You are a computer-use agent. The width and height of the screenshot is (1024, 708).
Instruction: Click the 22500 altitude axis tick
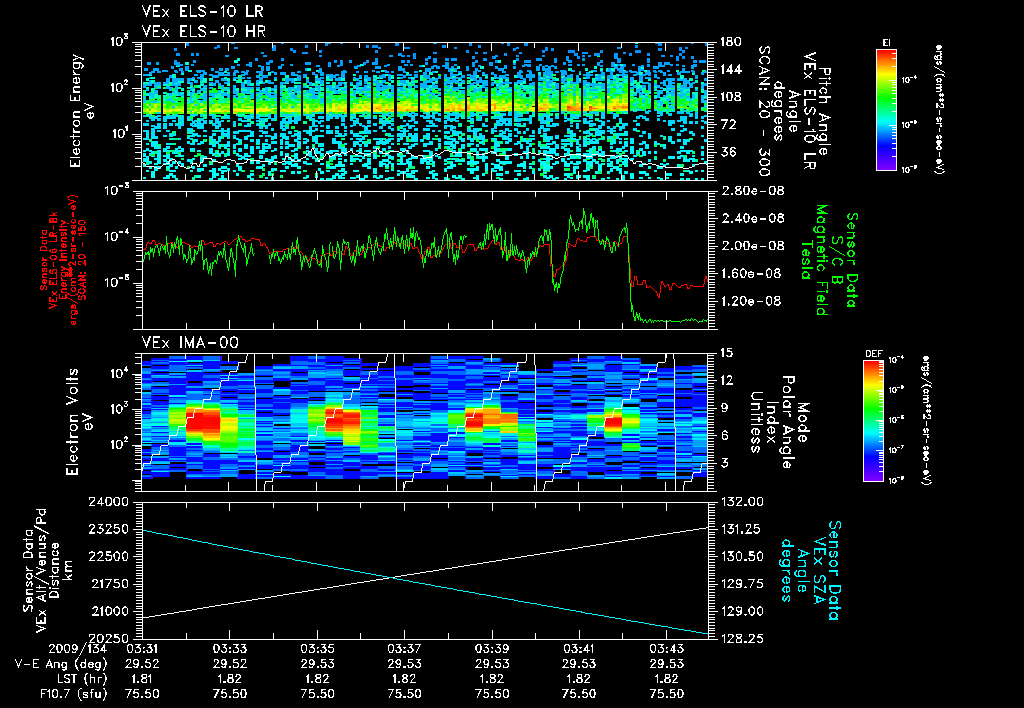click(108, 557)
